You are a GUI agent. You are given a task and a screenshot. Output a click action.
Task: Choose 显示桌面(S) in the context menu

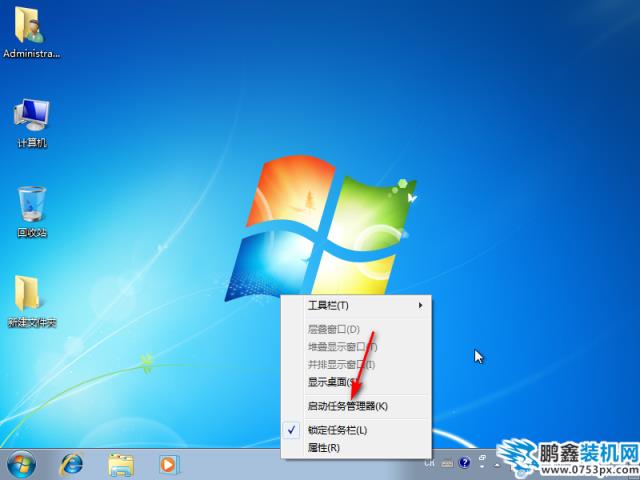tap(356, 382)
